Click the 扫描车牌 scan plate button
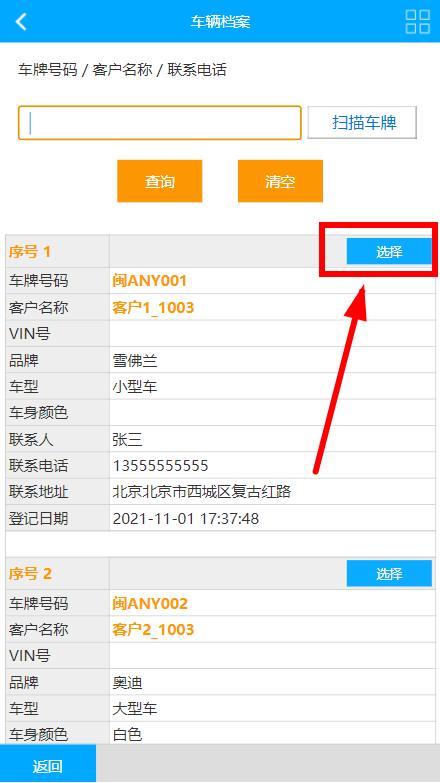The image size is (440, 783). [x=362, y=122]
